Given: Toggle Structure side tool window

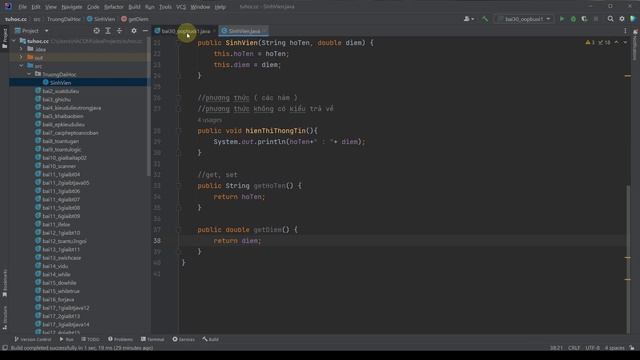Looking at the screenshot, I should (x=5, y=318).
